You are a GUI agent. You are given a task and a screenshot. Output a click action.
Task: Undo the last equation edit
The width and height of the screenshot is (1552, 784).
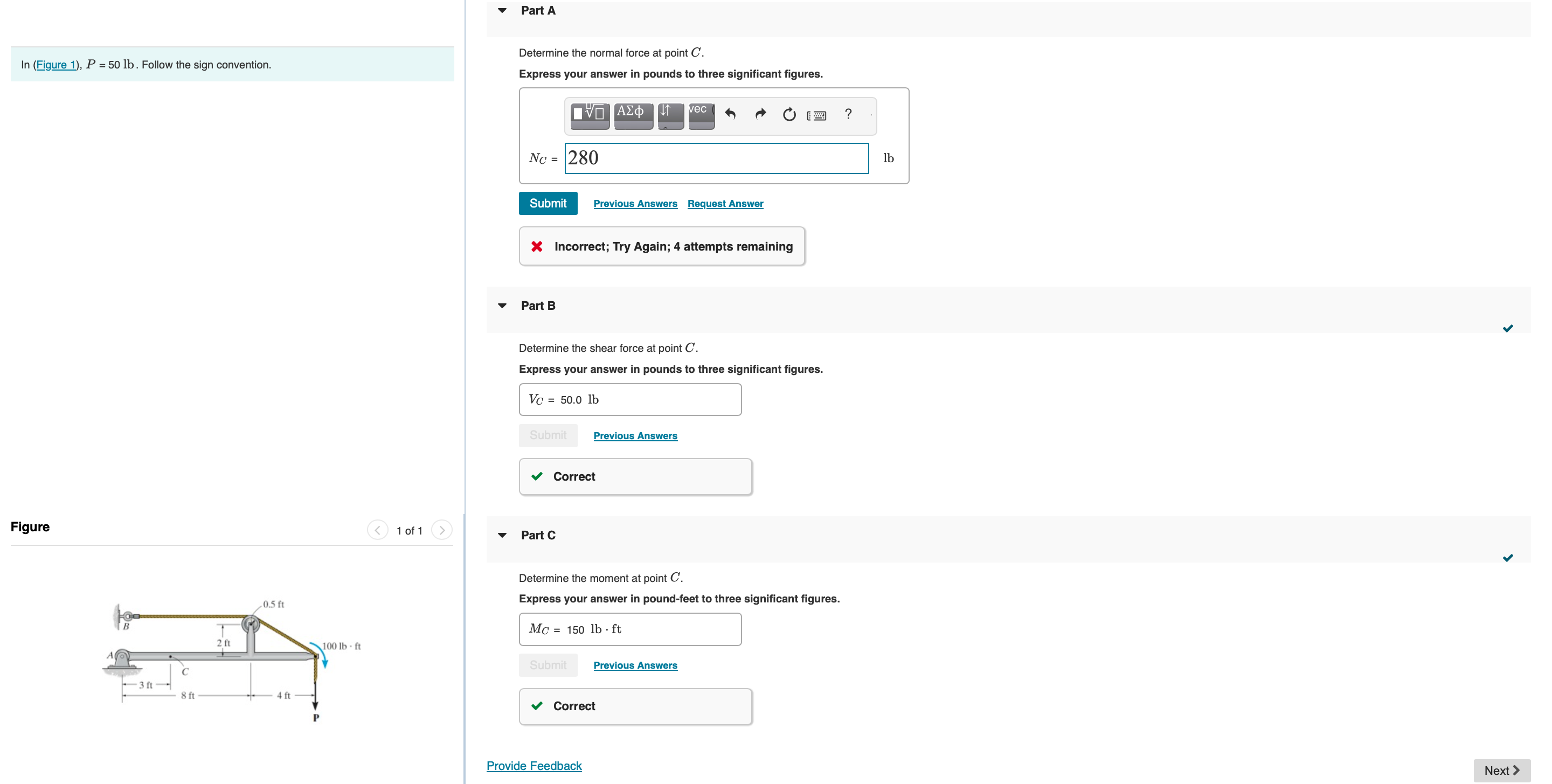730,114
